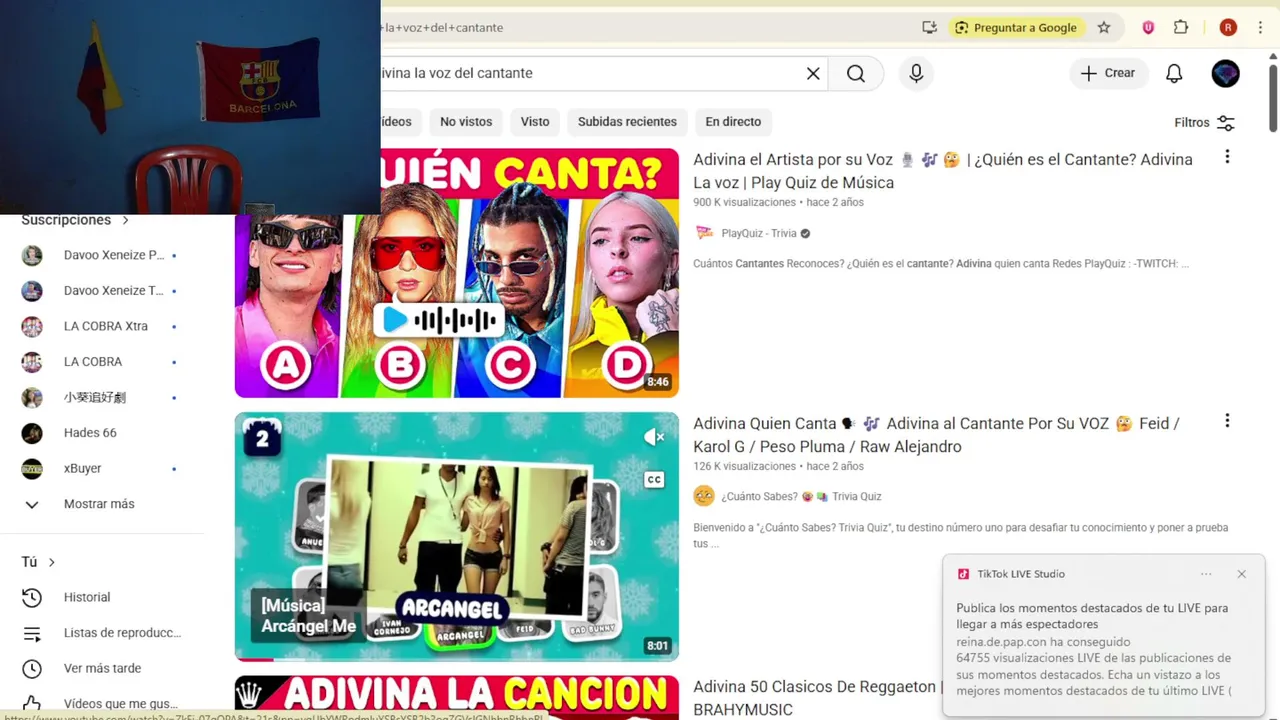Open the Arcangel quiz video thumbnail
The height and width of the screenshot is (720, 1280).
456,537
